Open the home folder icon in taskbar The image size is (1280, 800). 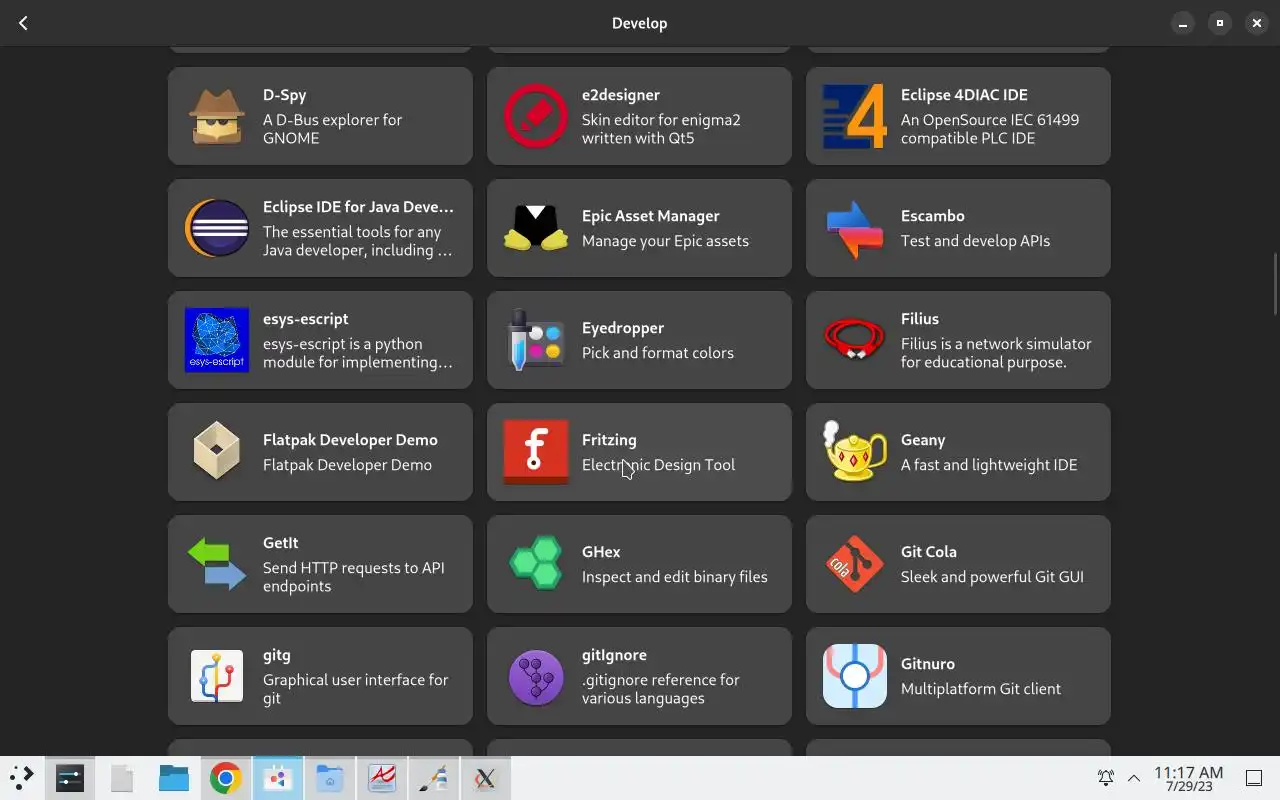click(329, 778)
